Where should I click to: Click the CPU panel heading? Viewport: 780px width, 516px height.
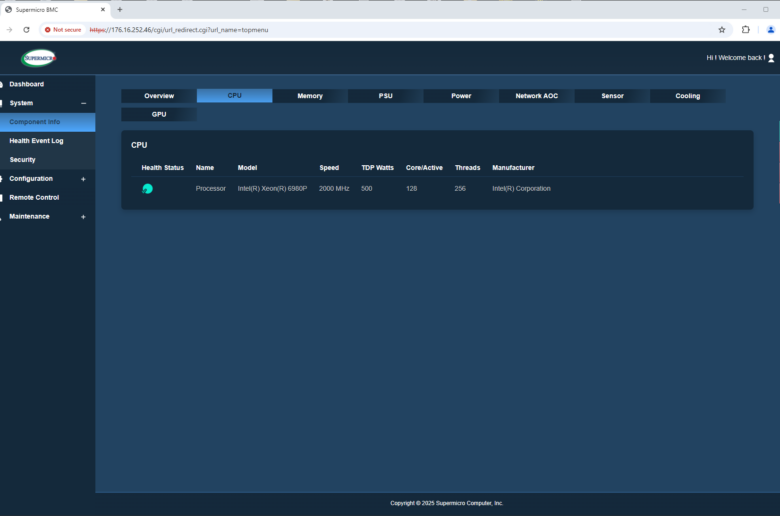point(139,145)
